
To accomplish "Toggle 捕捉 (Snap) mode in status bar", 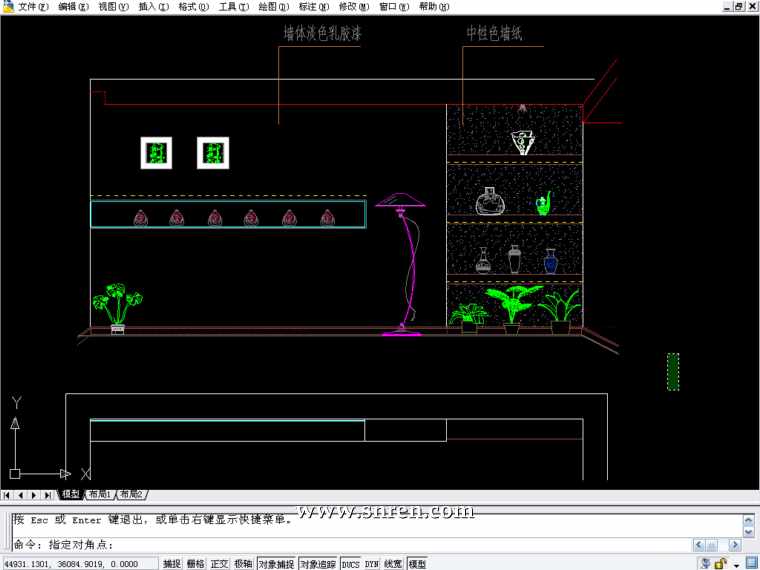I will point(172,564).
